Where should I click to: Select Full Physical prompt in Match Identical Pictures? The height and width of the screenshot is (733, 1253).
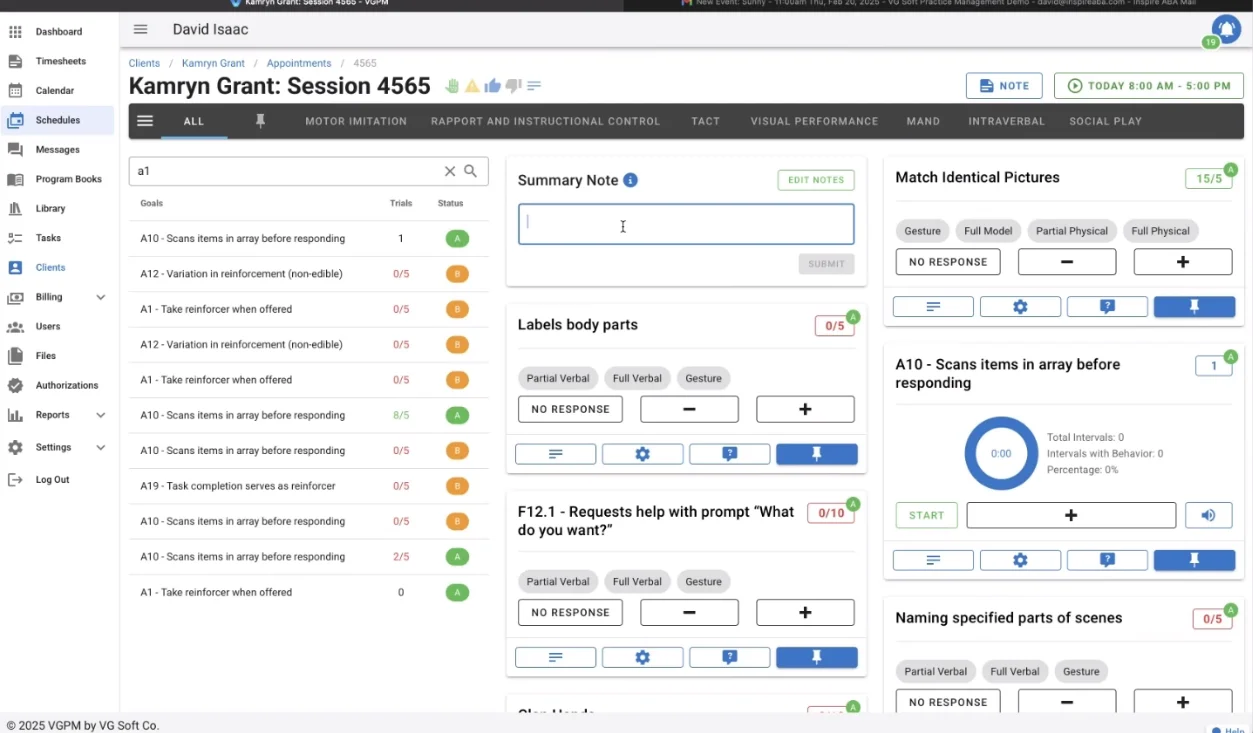coord(1160,231)
